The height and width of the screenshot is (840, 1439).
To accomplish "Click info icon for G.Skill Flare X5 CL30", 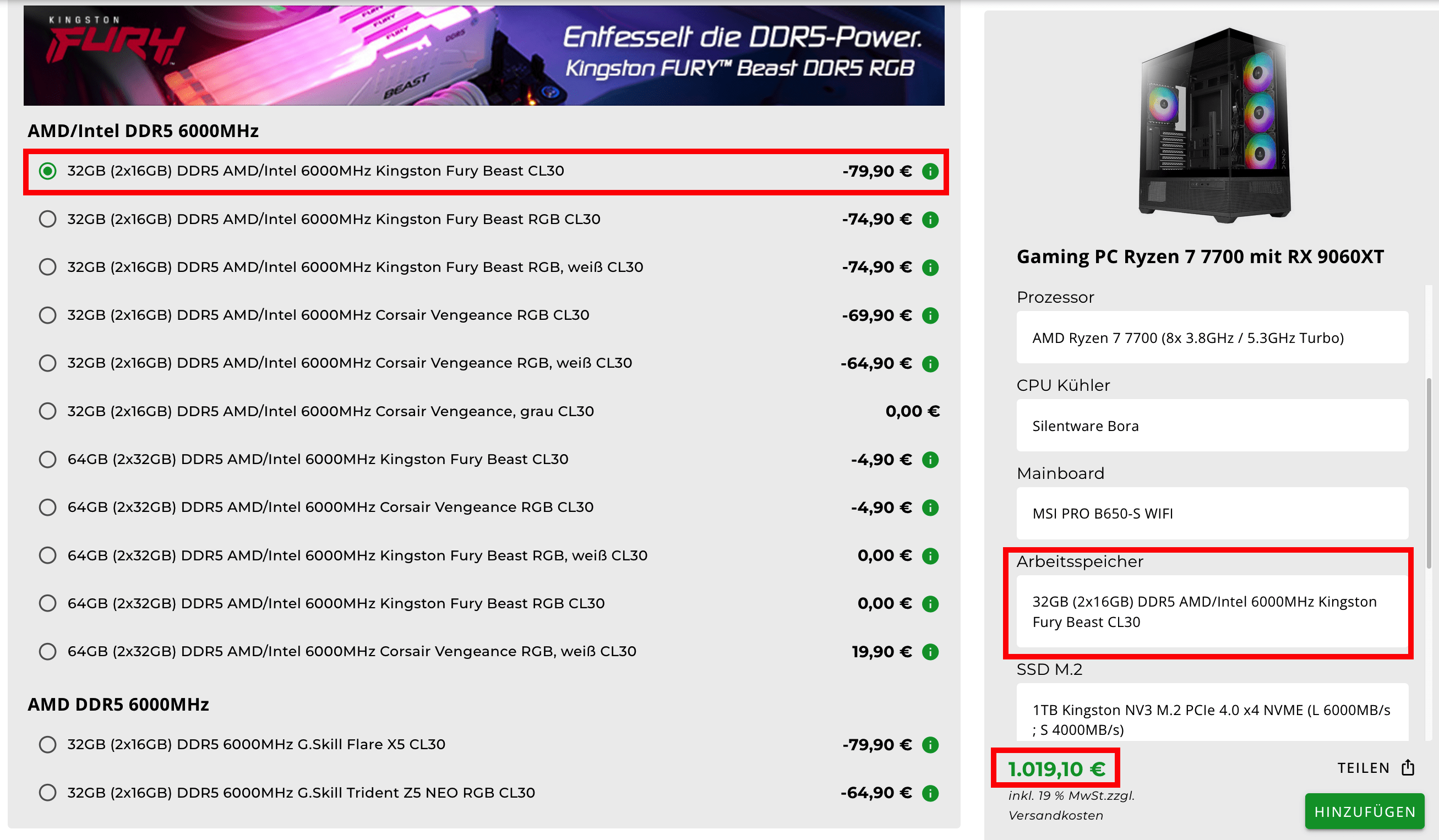I will pos(930,745).
